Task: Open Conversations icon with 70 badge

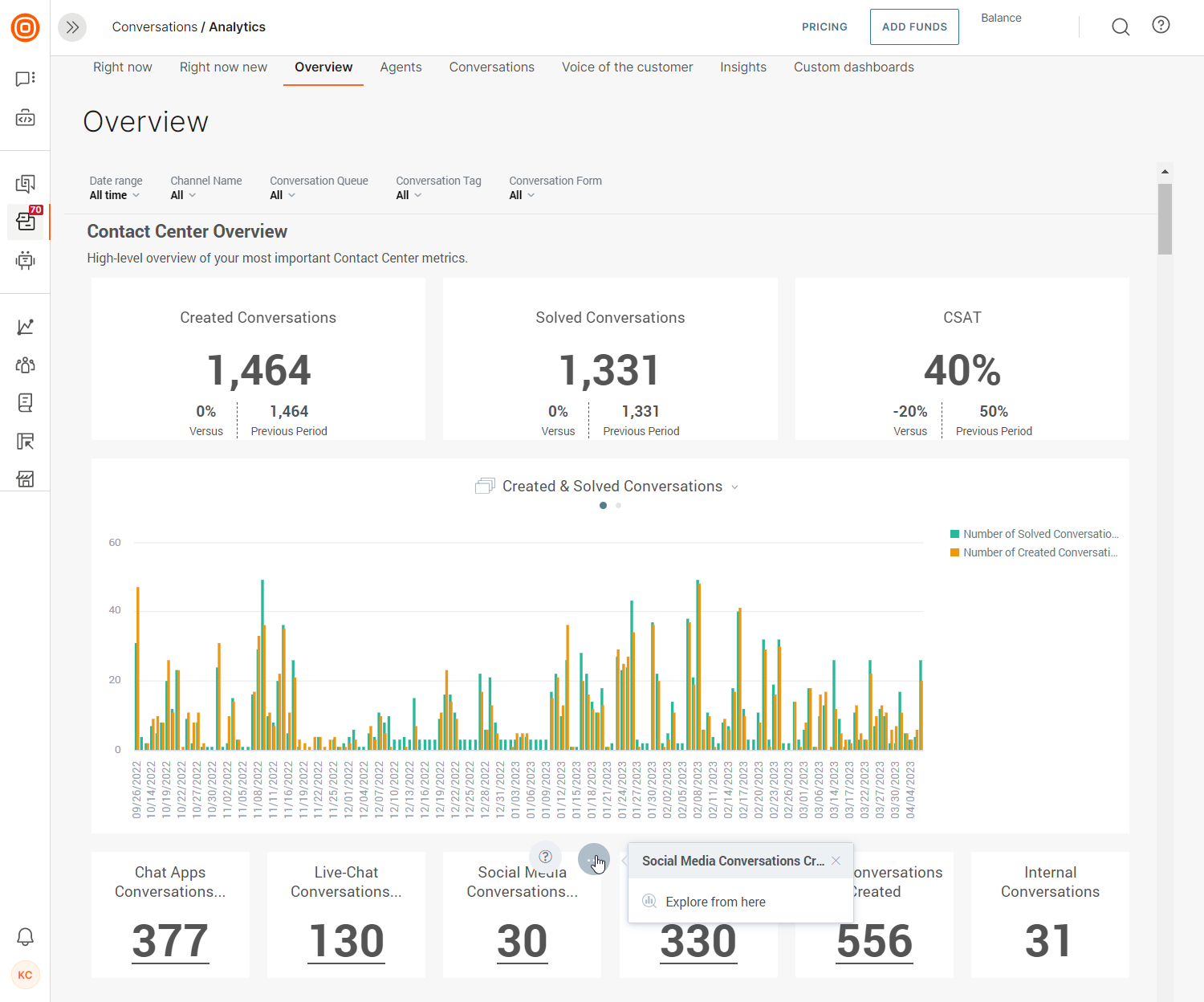Action: pyautogui.click(x=25, y=222)
